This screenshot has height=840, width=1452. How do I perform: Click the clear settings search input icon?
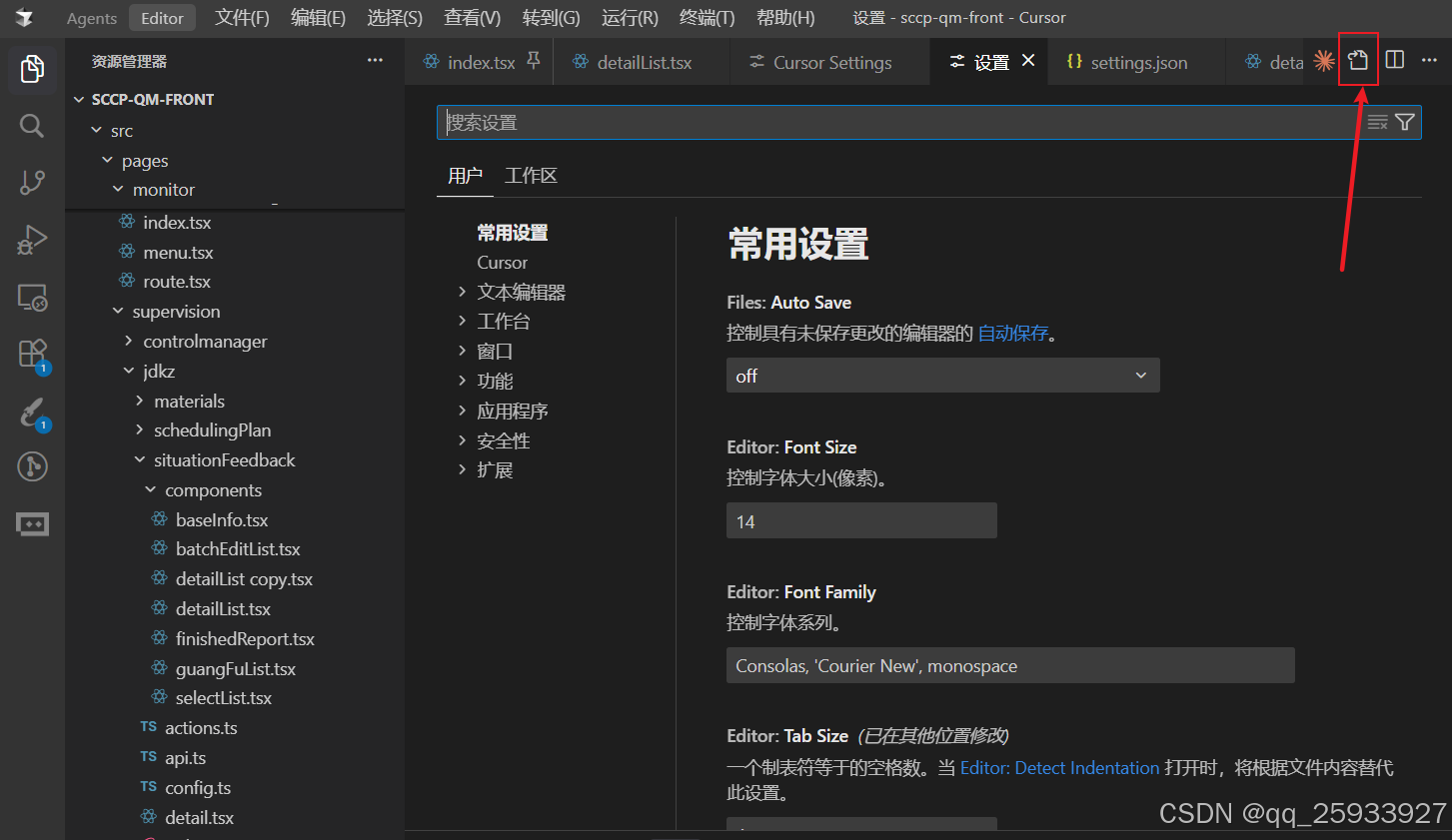coord(1377,122)
